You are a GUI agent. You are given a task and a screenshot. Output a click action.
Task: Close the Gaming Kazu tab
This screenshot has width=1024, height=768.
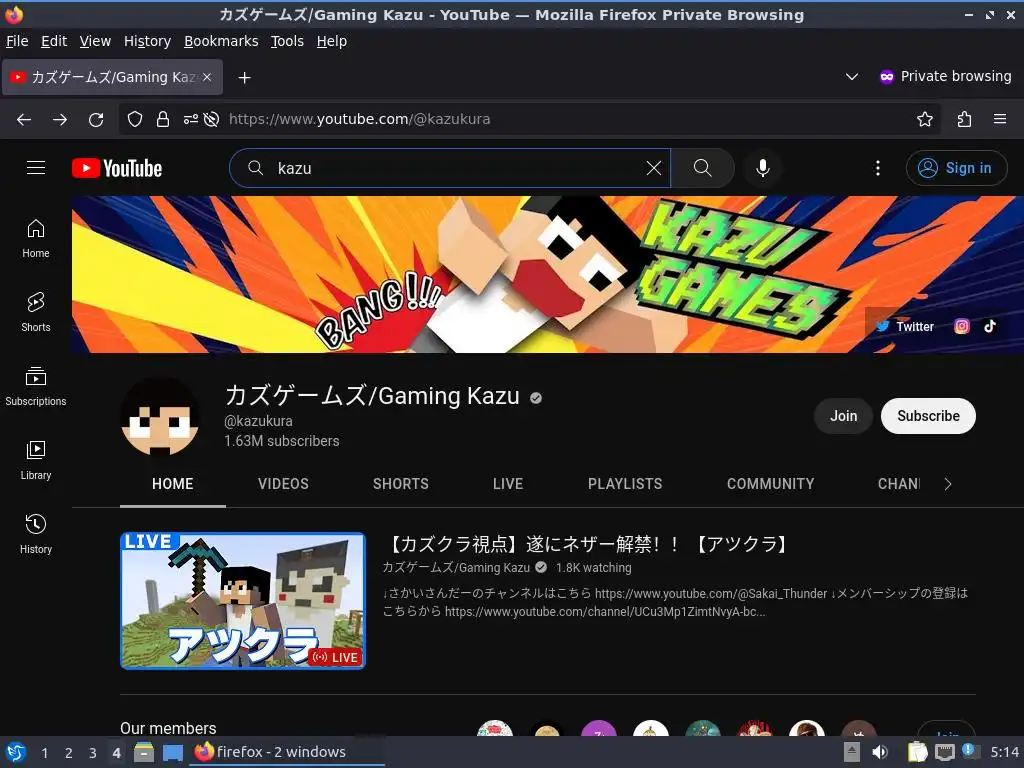point(207,77)
